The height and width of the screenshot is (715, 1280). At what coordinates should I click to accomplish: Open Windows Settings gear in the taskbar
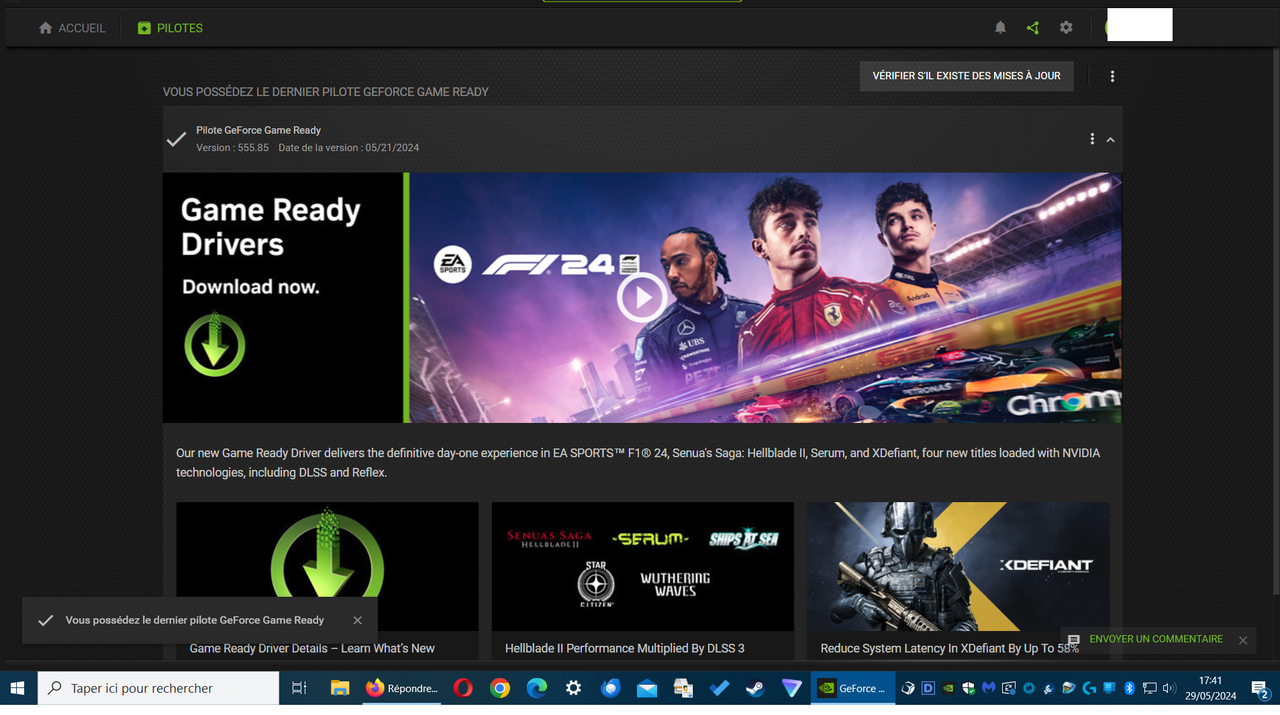coord(573,688)
